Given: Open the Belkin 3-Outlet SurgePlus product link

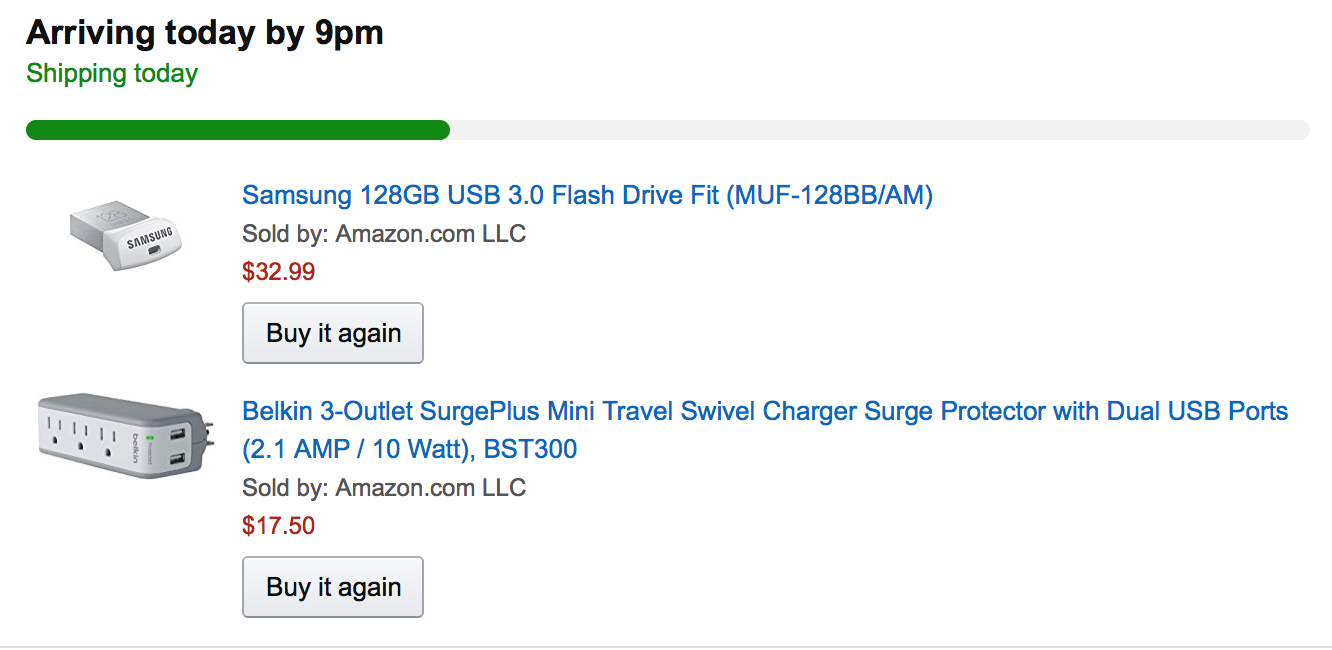Looking at the screenshot, I should 764,412.
